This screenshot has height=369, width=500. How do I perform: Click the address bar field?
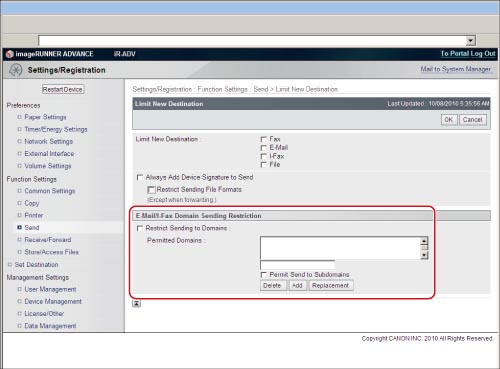[x=252, y=41]
